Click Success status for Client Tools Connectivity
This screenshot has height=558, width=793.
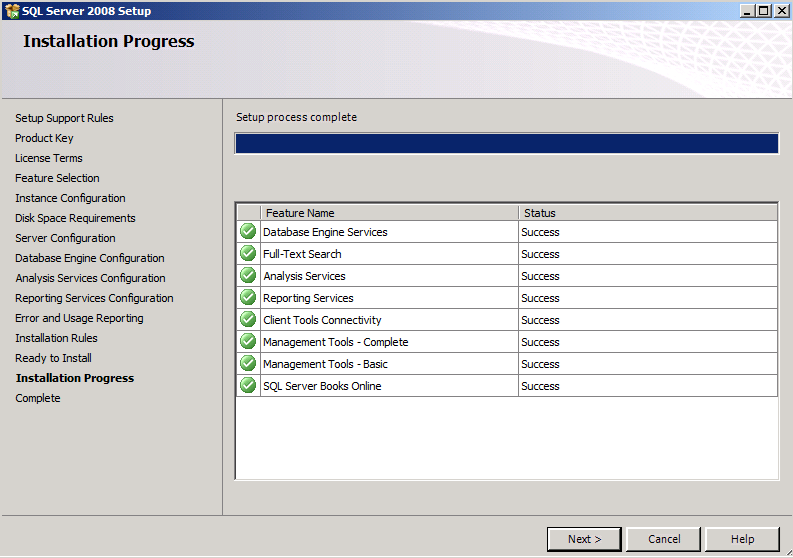coord(540,320)
